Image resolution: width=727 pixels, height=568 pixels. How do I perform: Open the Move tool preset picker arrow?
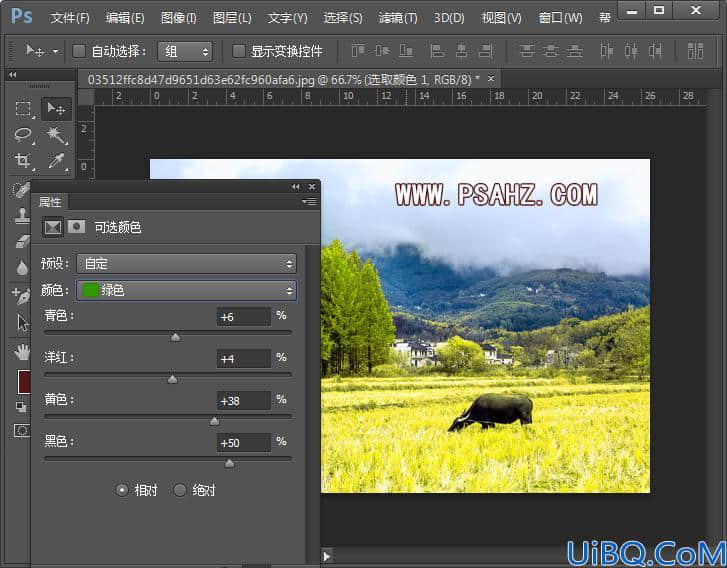[x=55, y=51]
